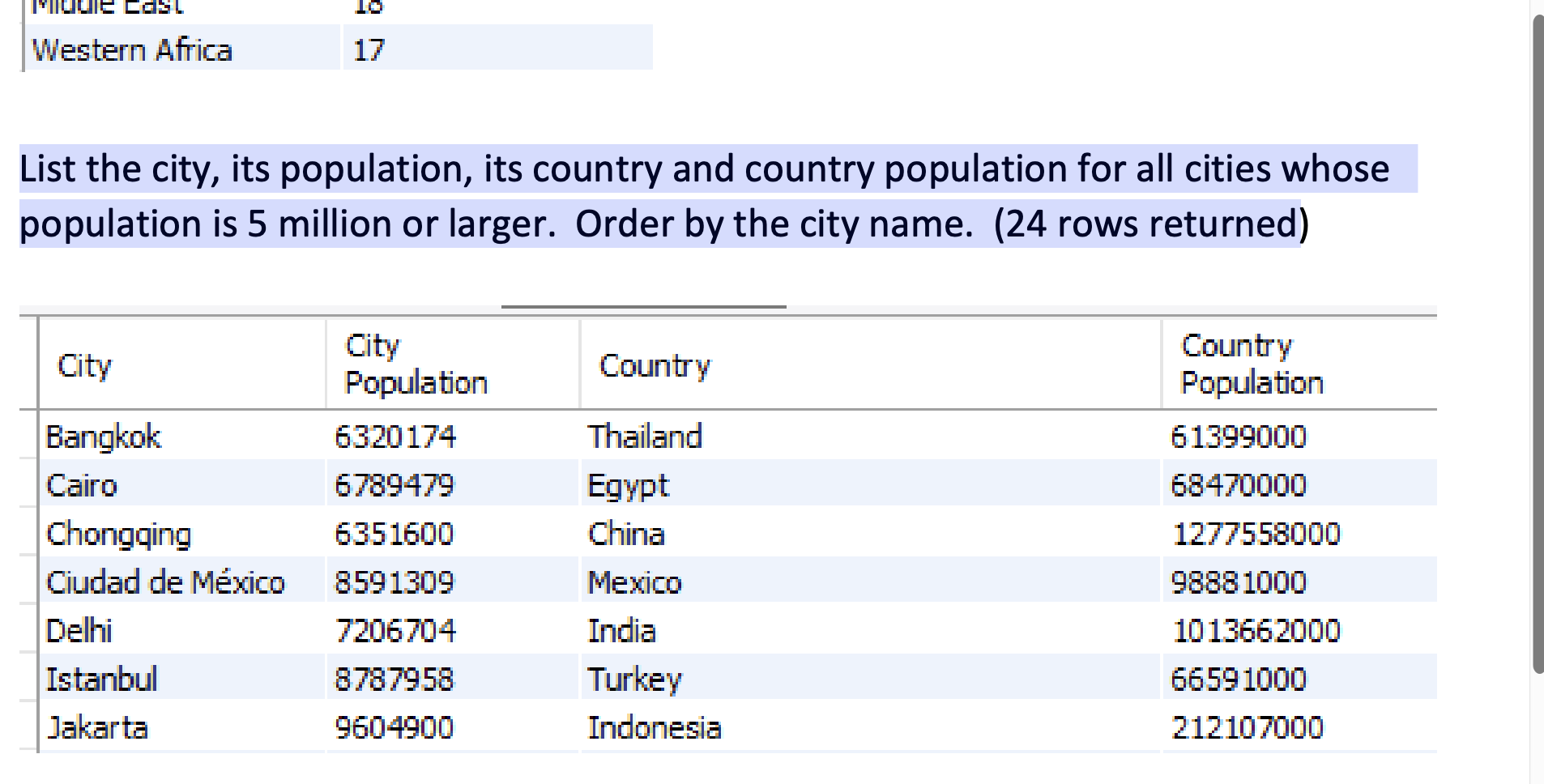Click Jakarta's population value 9604900

coord(393,727)
